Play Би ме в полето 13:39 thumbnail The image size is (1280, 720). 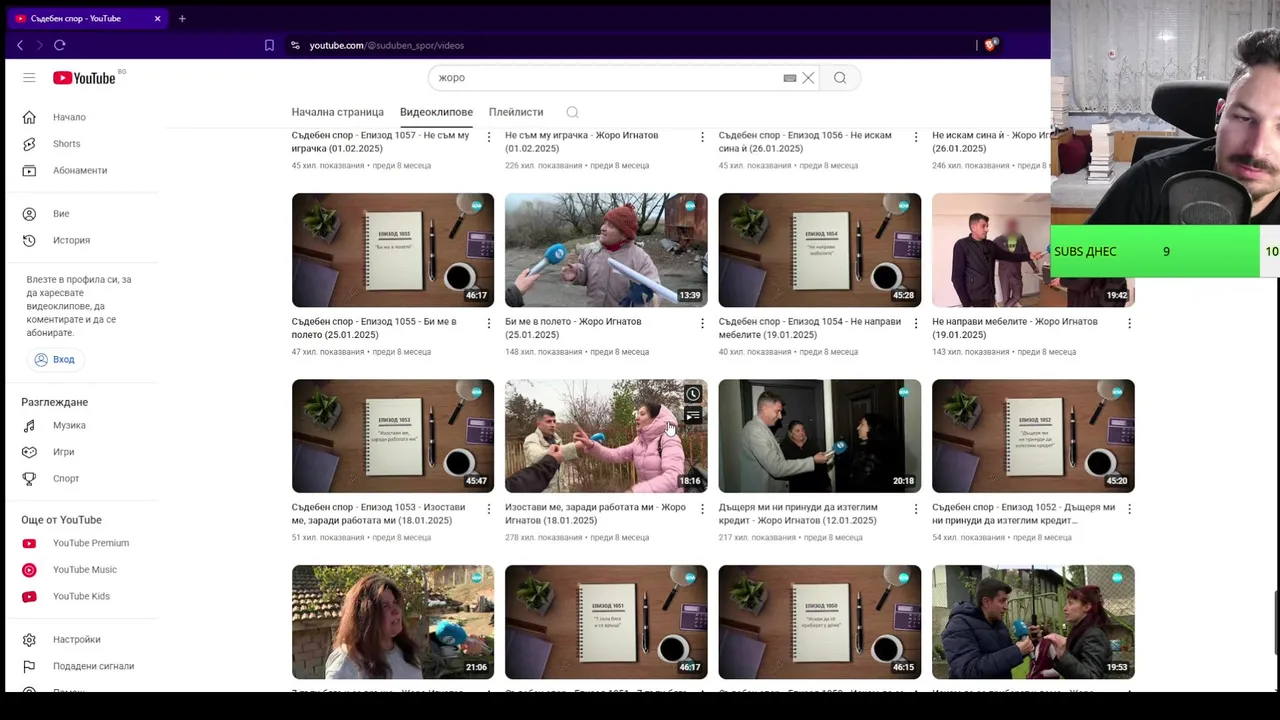pos(606,250)
